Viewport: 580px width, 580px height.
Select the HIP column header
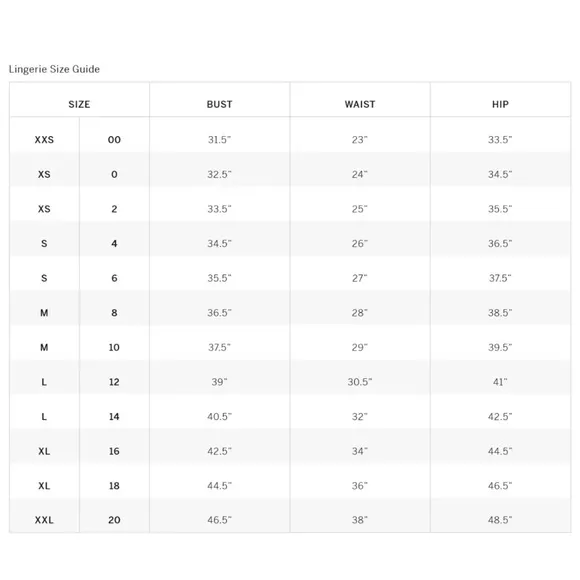click(x=500, y=104)
